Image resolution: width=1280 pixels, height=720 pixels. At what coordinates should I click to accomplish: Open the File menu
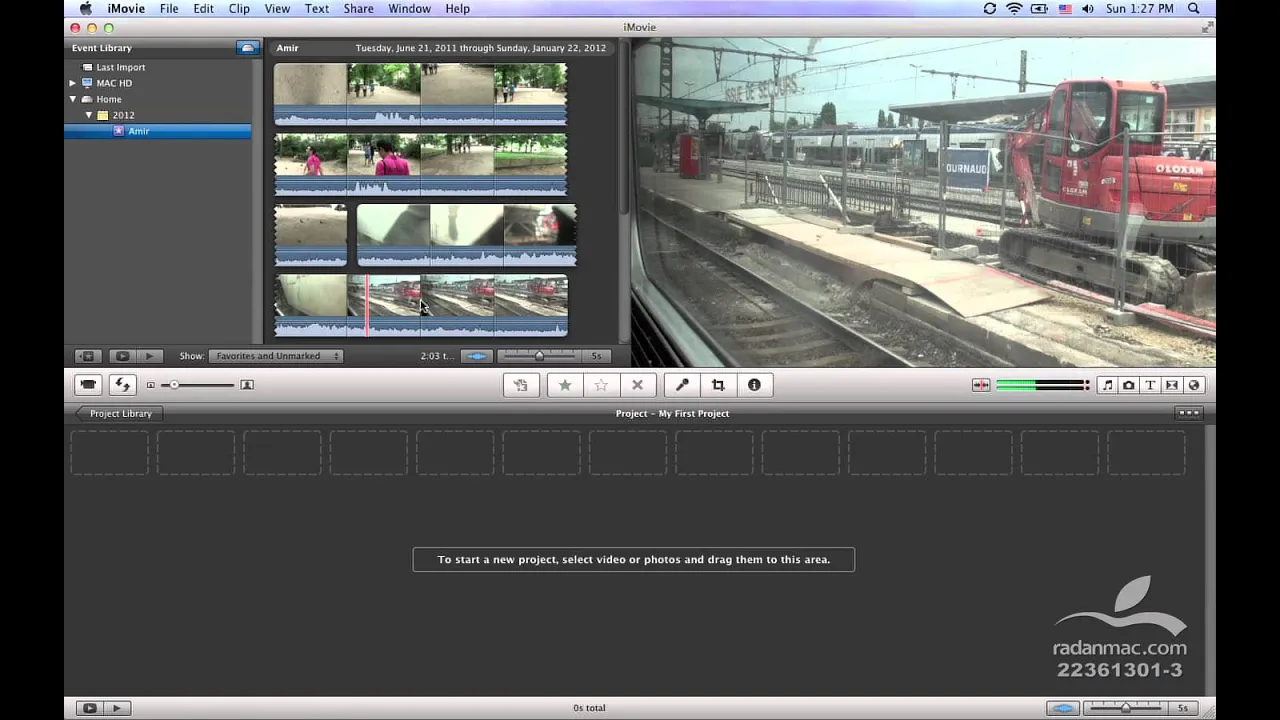tap(169, 9)
